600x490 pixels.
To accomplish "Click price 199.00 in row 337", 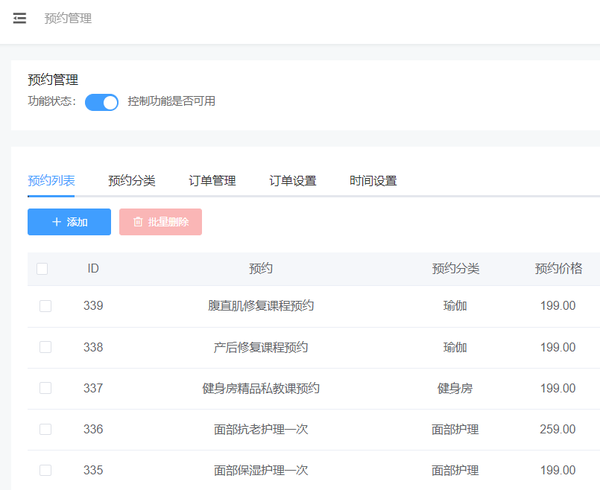I will point(558,388).
